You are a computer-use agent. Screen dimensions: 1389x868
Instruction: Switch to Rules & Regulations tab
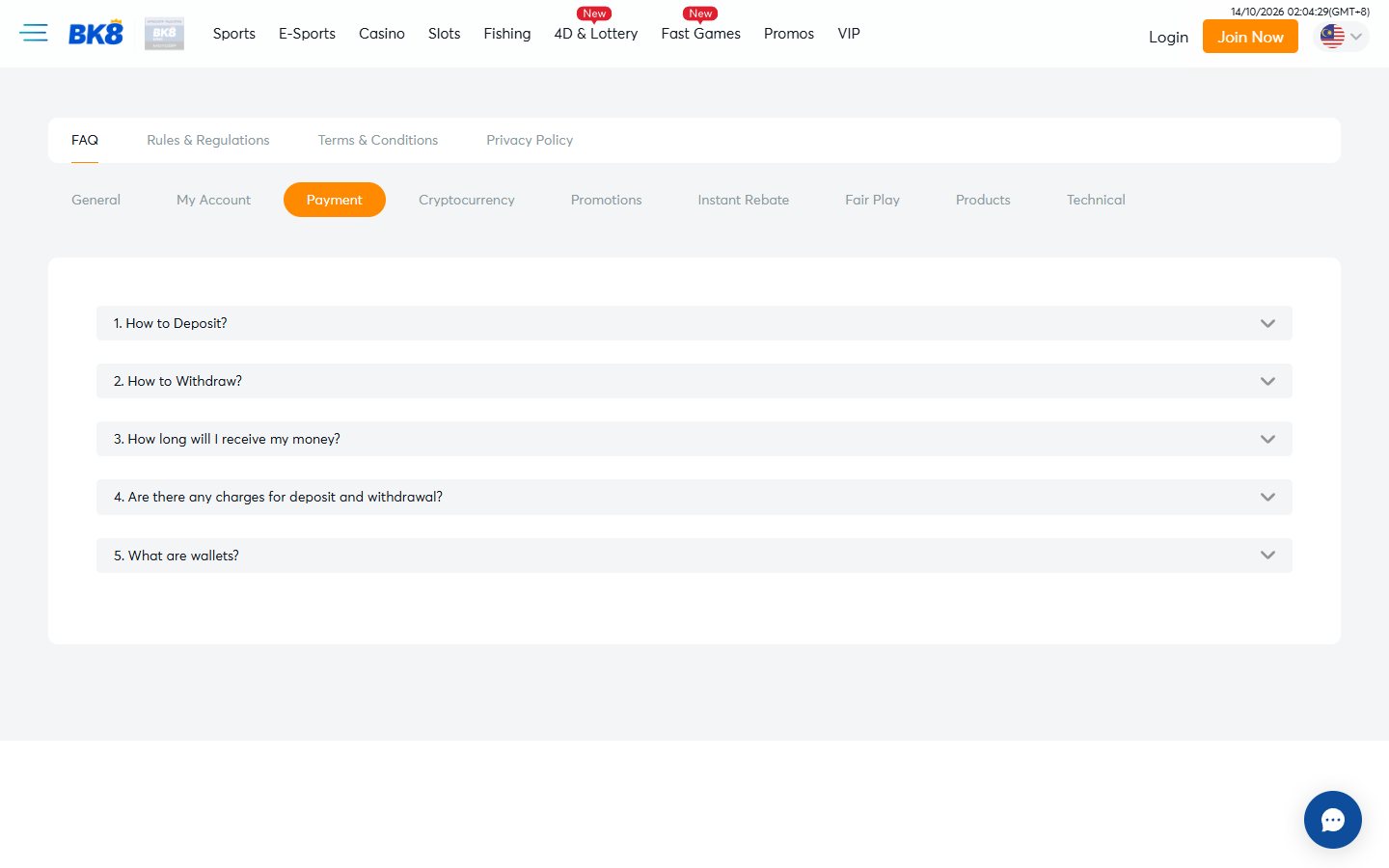tap(208, 140)
